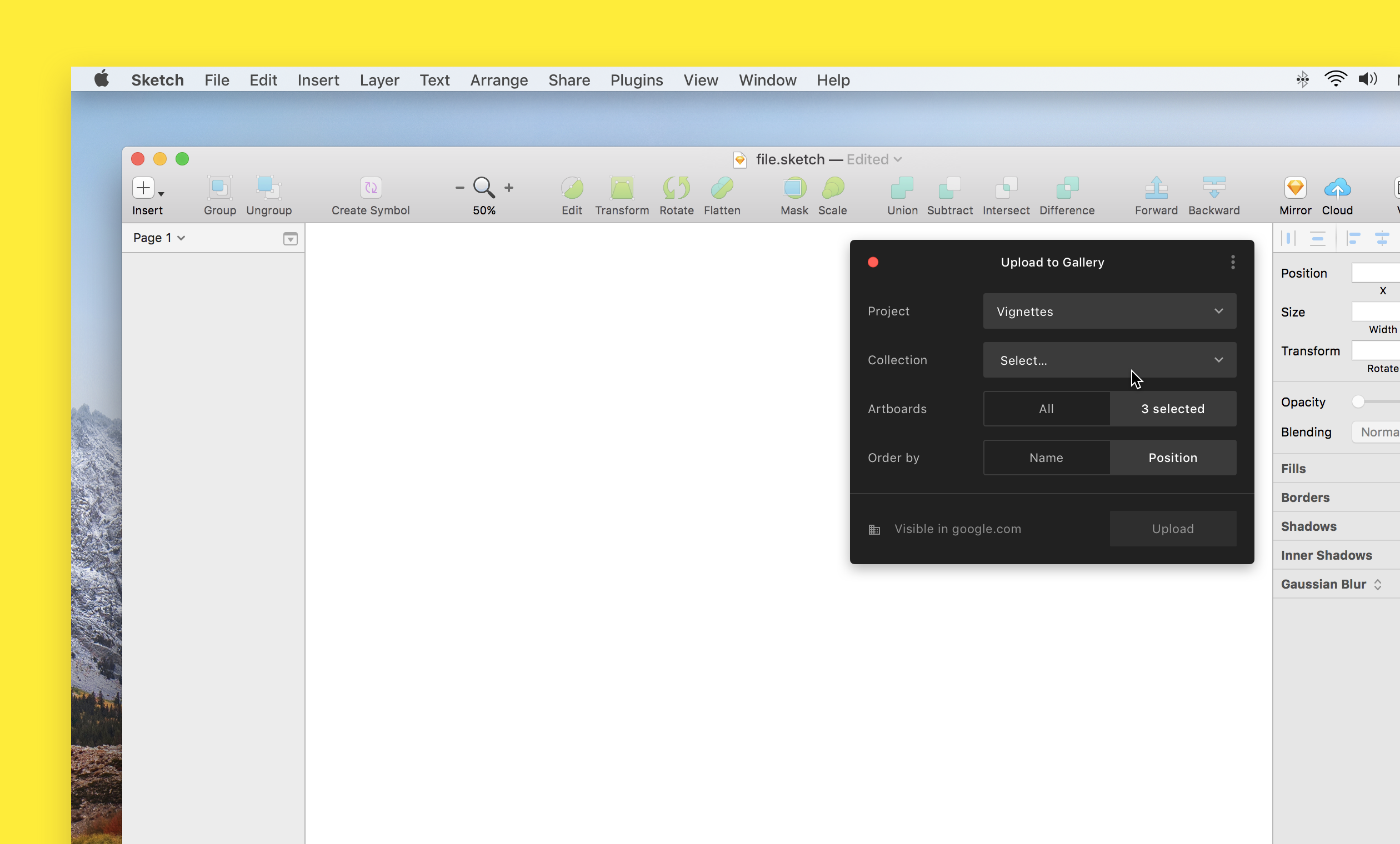Order artboards by Name
Screen dimensions: 1400x844
click(x=1046, y=457)
